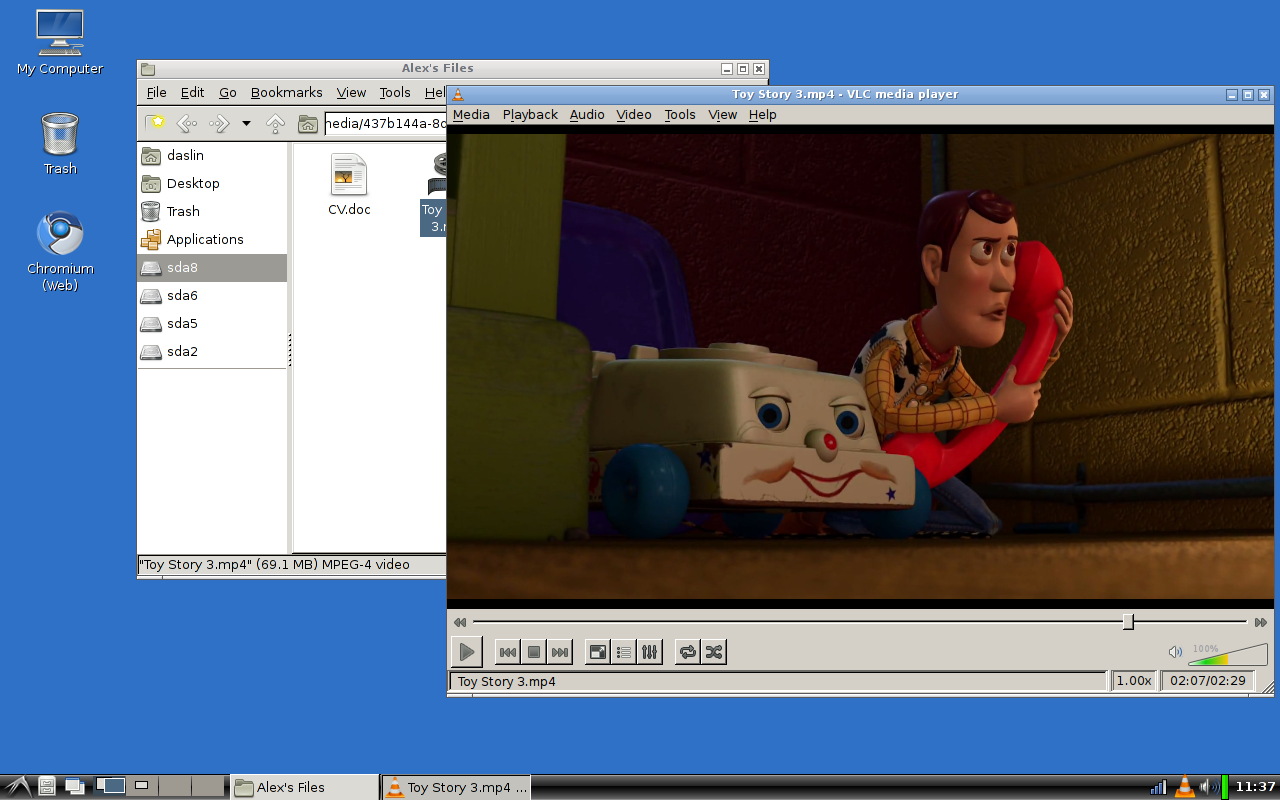This screenshot has height=800, width=1280.
Task: Select Trash in file manager sidebar
Action: [x=212, y=211]
